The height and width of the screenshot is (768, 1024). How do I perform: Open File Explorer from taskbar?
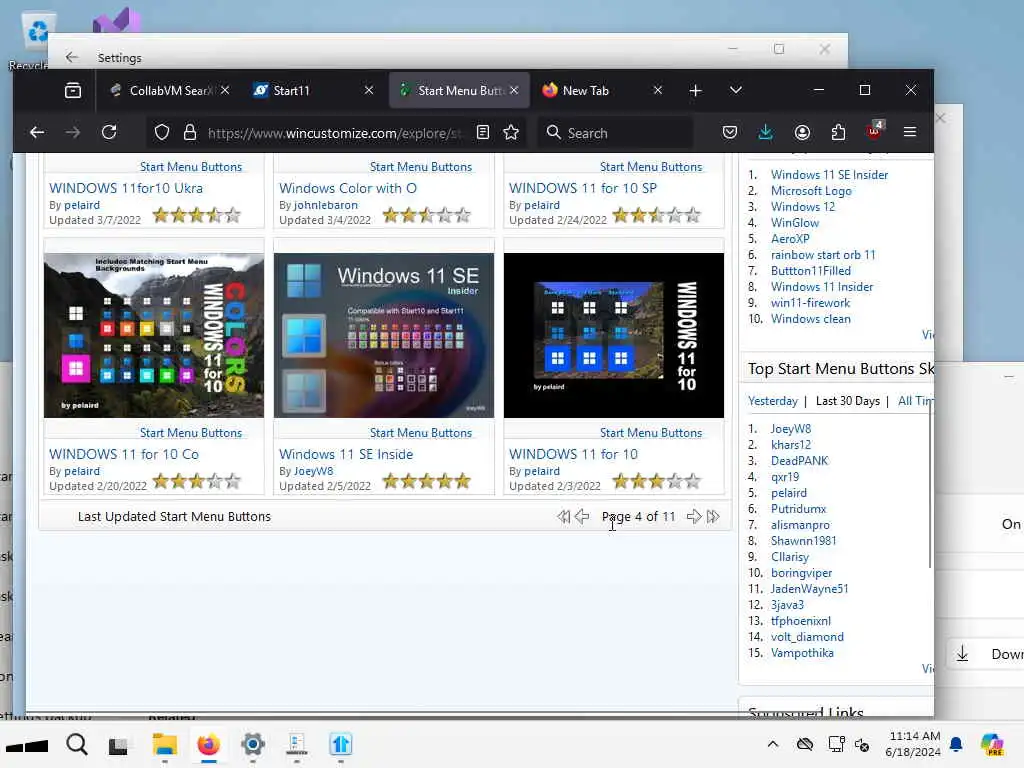[x=165, y=744]
